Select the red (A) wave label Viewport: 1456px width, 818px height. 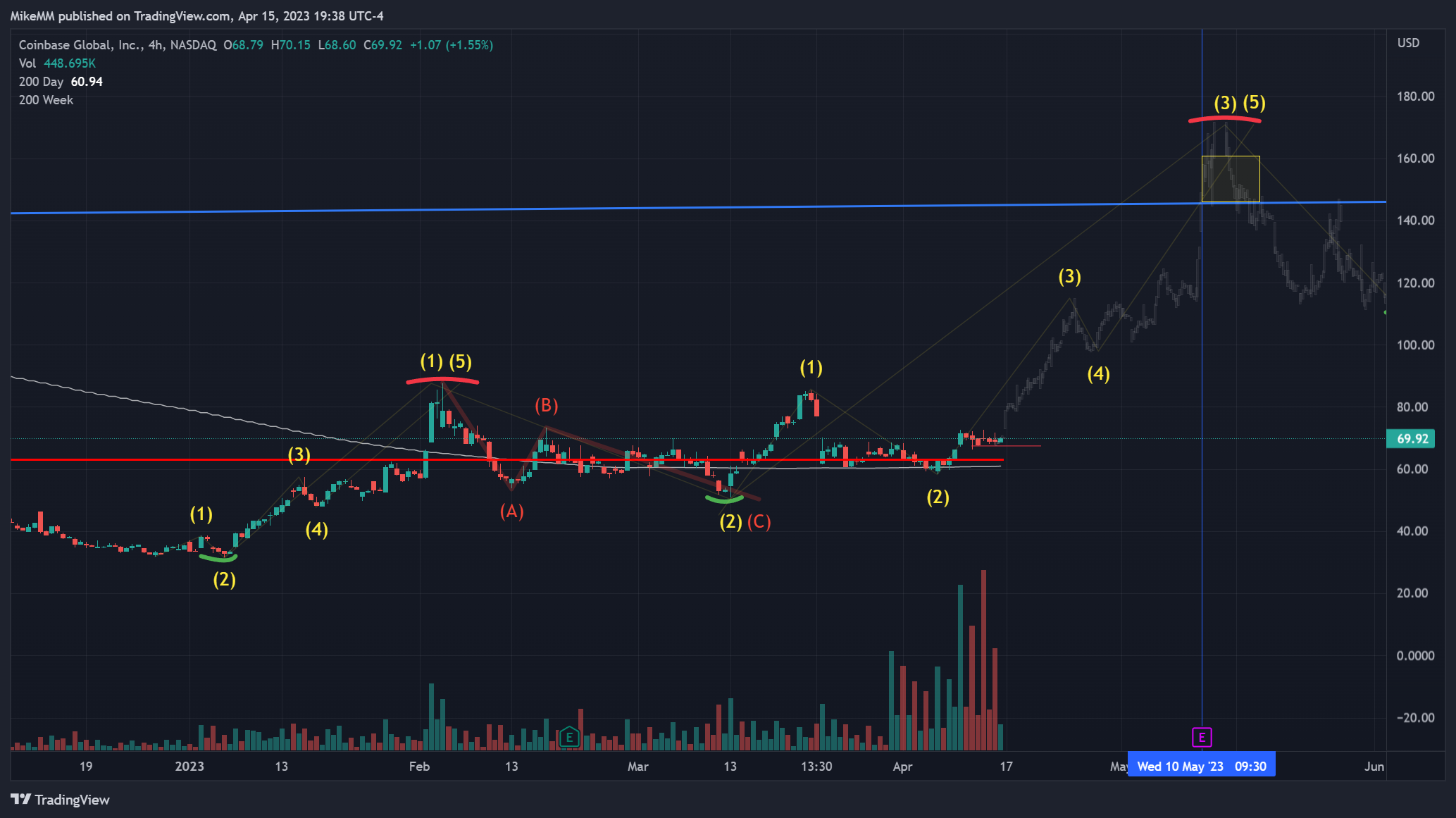(512, 512)
